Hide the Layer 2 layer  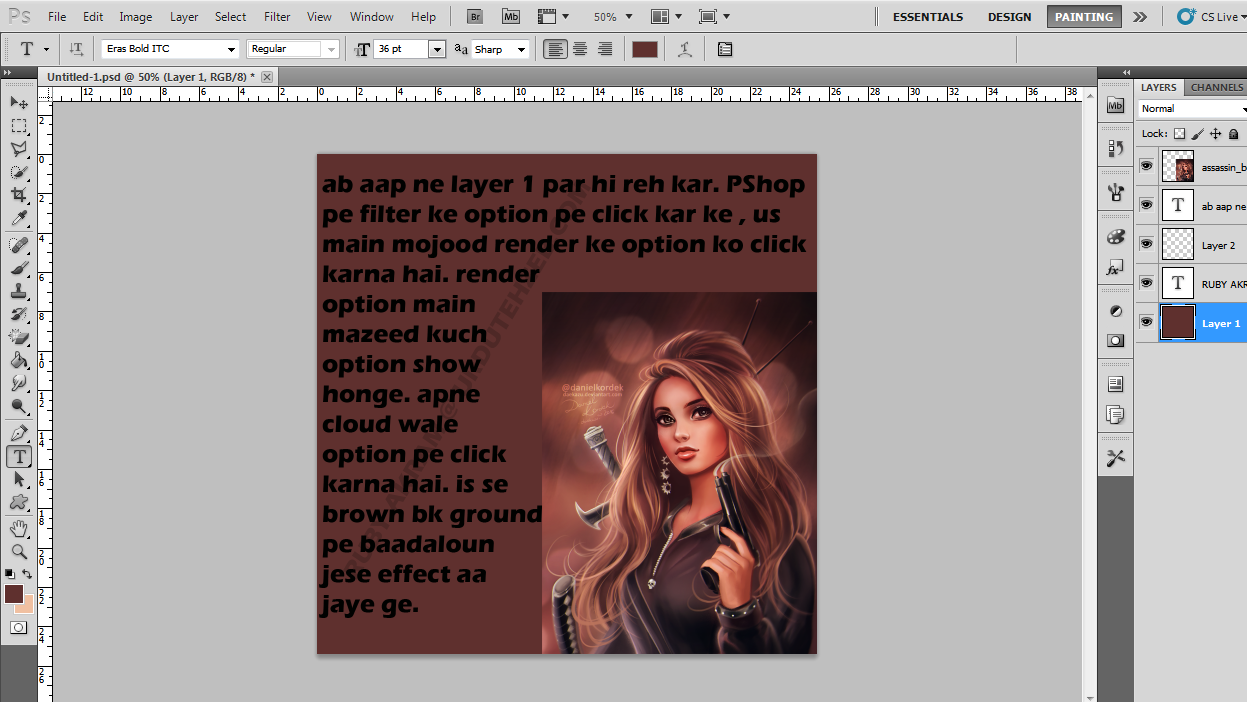1146,244
